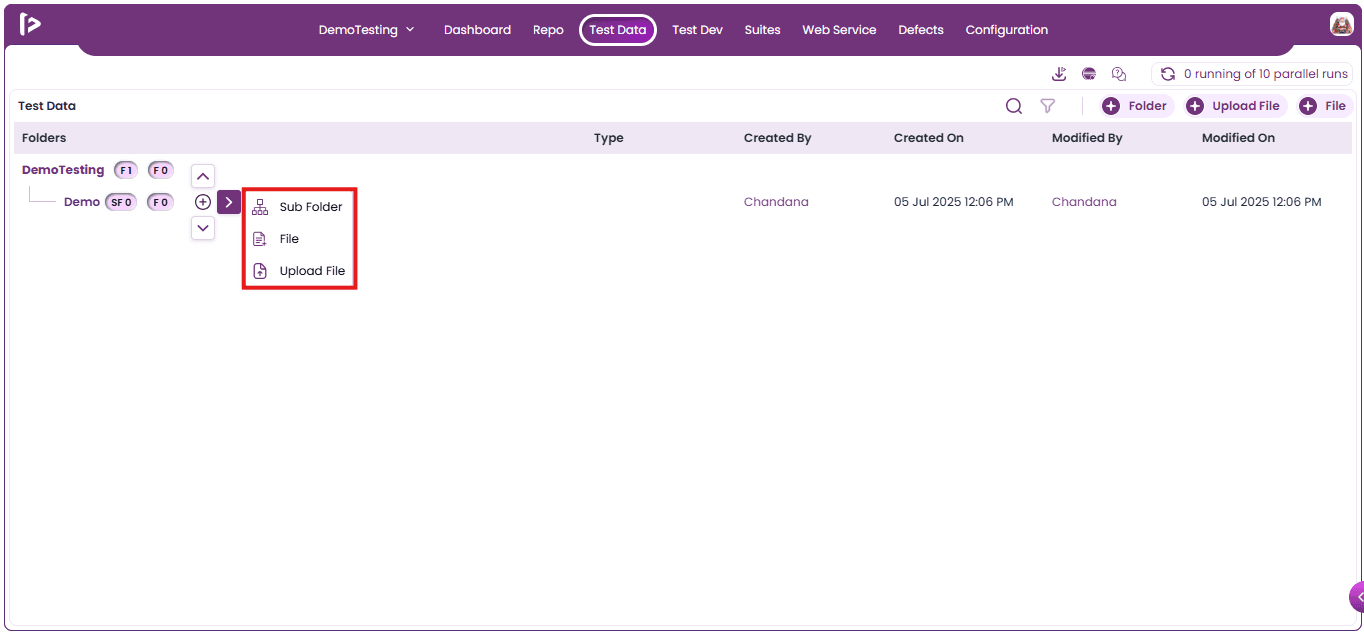1364x632 pixels.
Task: Click the up chevron above Demo row
Action: (x=203, y=176)
